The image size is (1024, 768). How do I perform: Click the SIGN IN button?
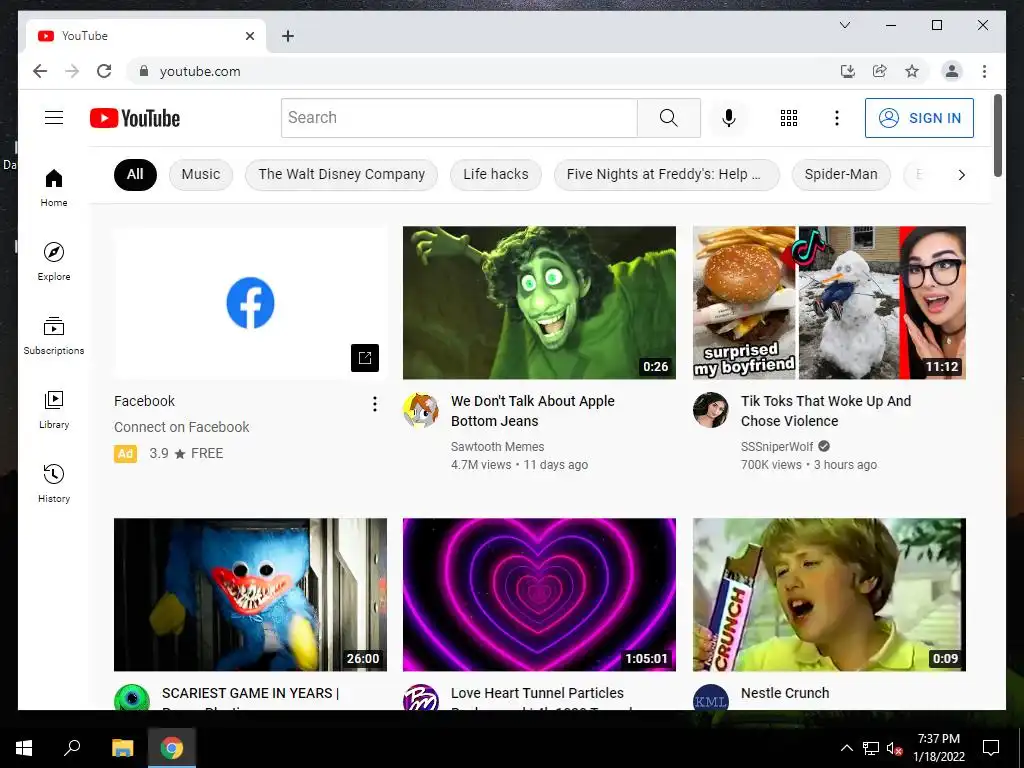point(920,118)
